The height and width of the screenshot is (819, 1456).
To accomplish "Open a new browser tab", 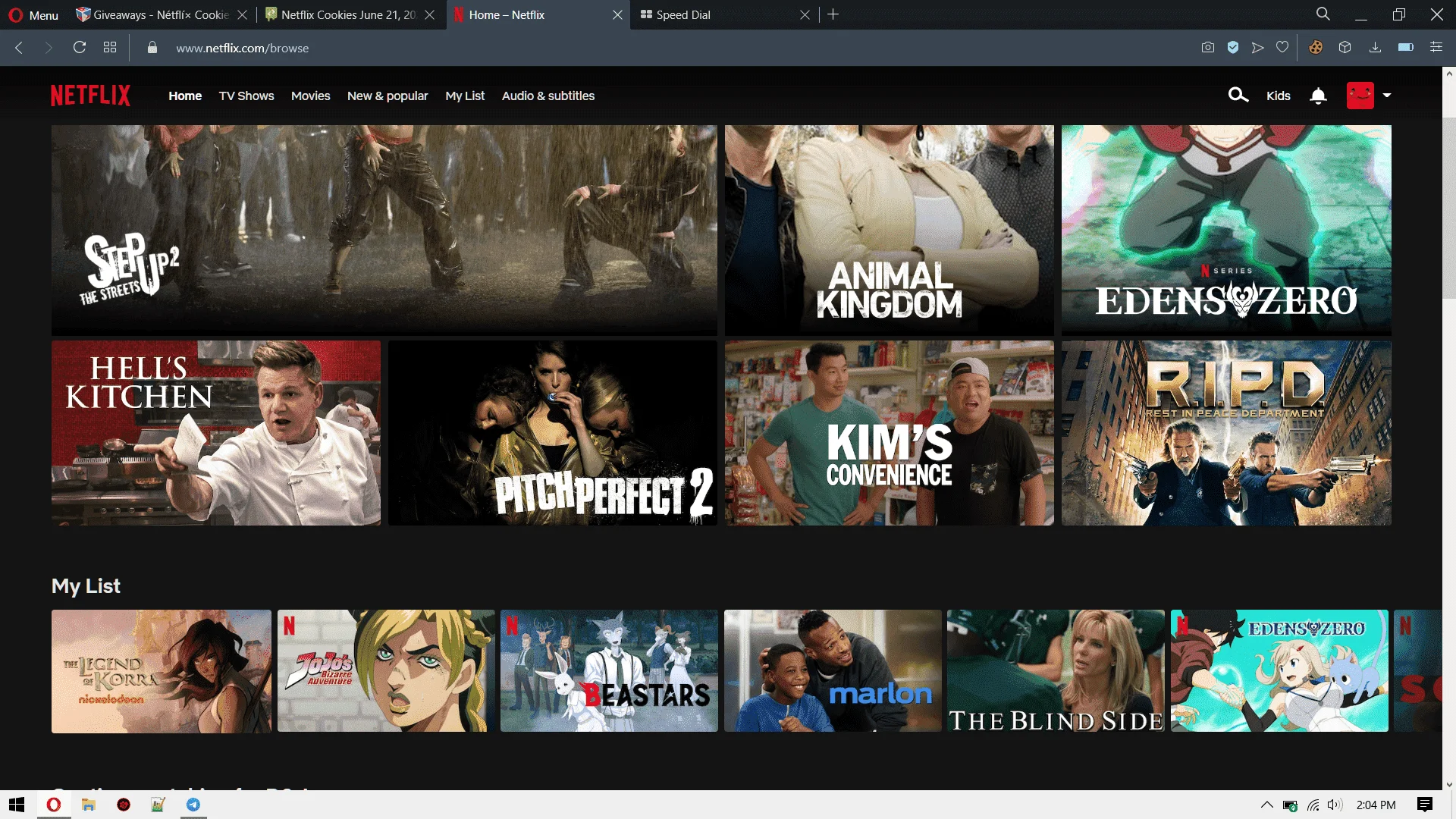I will [x=833, y=14].
